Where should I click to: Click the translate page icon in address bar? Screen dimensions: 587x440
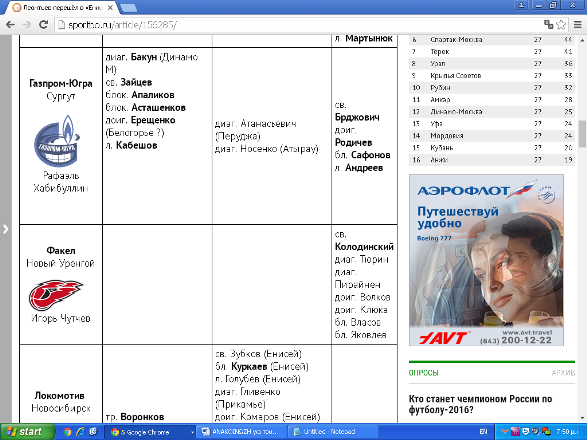click(549, 25)
